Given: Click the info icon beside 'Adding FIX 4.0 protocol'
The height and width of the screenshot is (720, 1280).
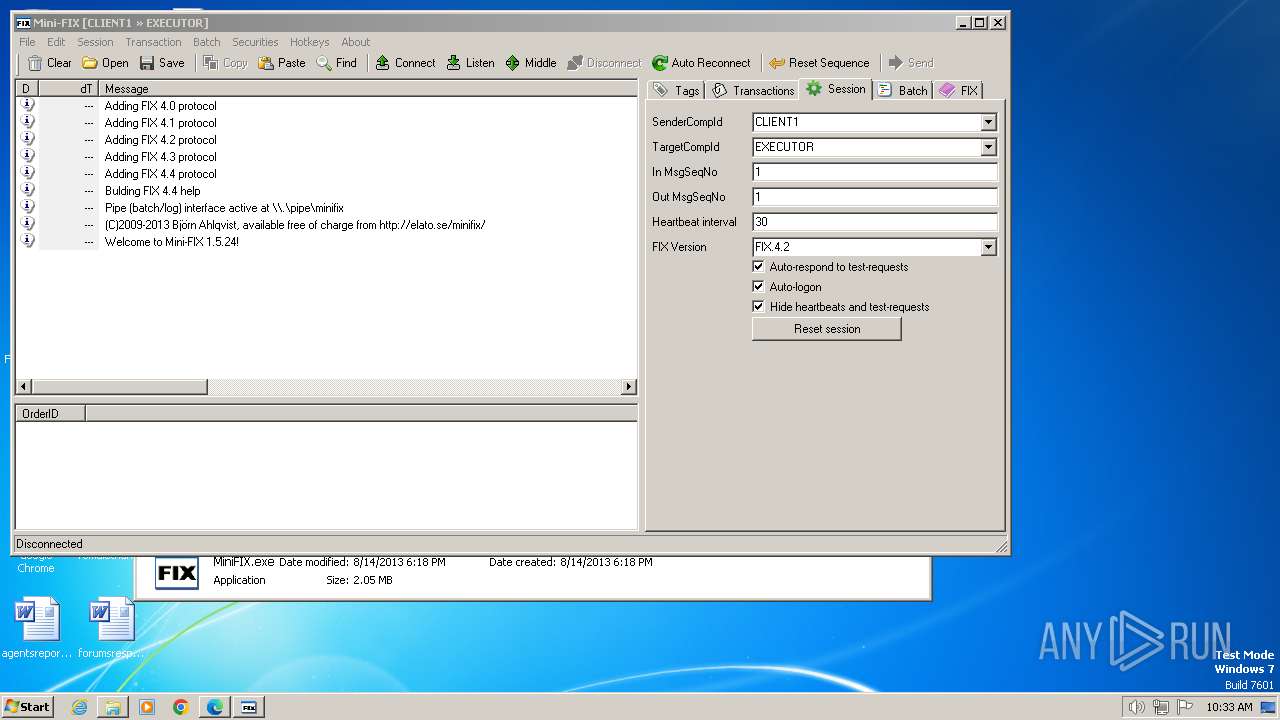Looking at the screenshot, I should [x=27, y=105].
